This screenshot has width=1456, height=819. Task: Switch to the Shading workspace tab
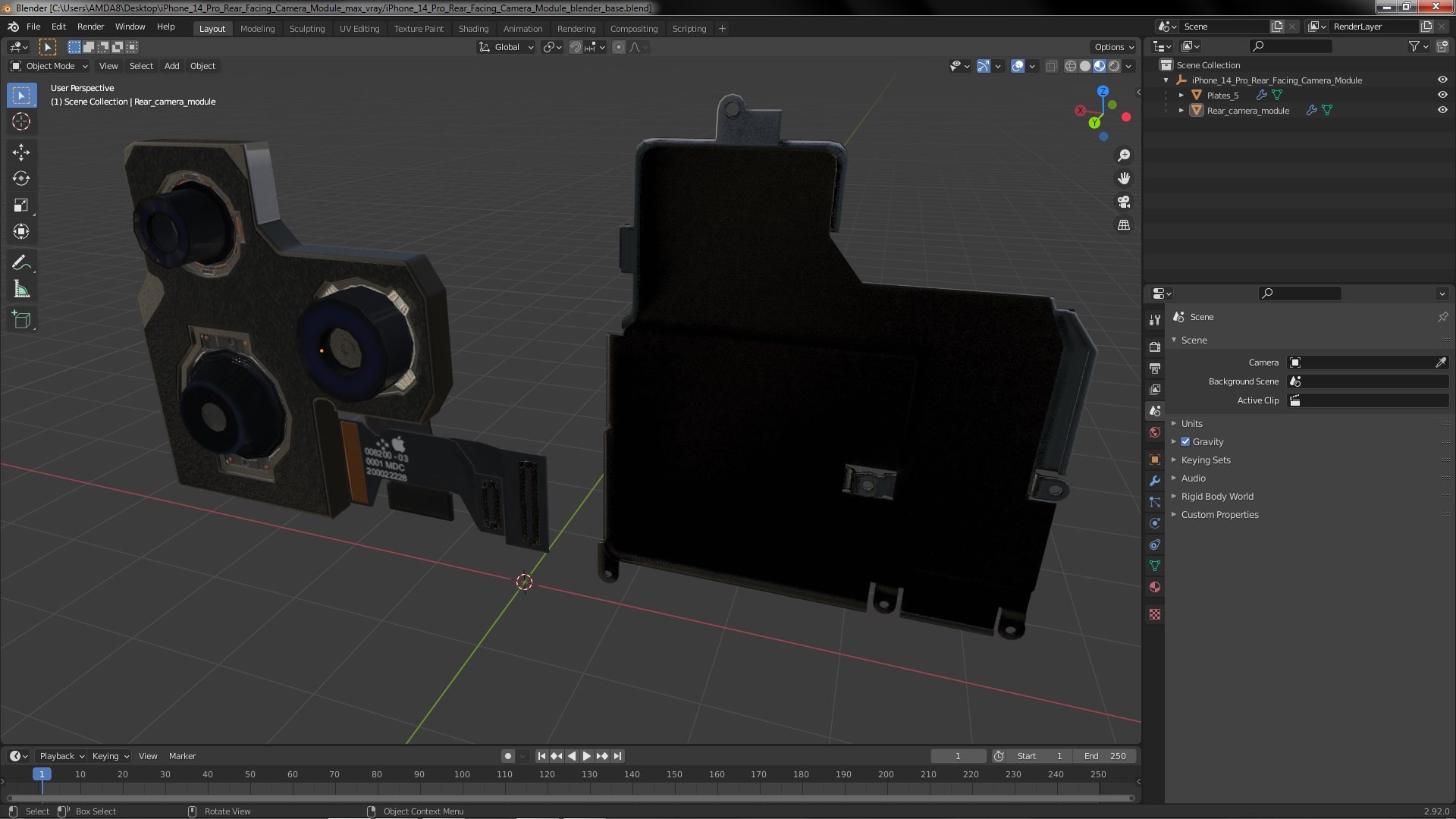tap(473, 29)
